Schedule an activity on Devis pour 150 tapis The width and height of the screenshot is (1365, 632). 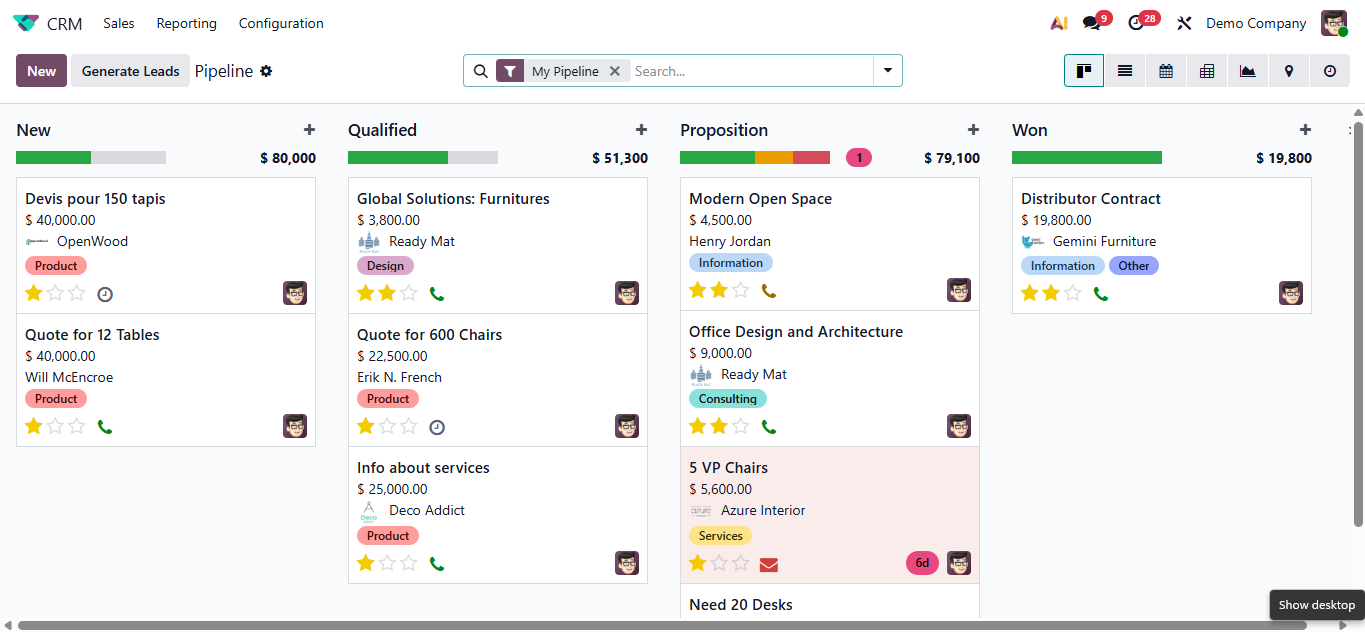(103, 293)
